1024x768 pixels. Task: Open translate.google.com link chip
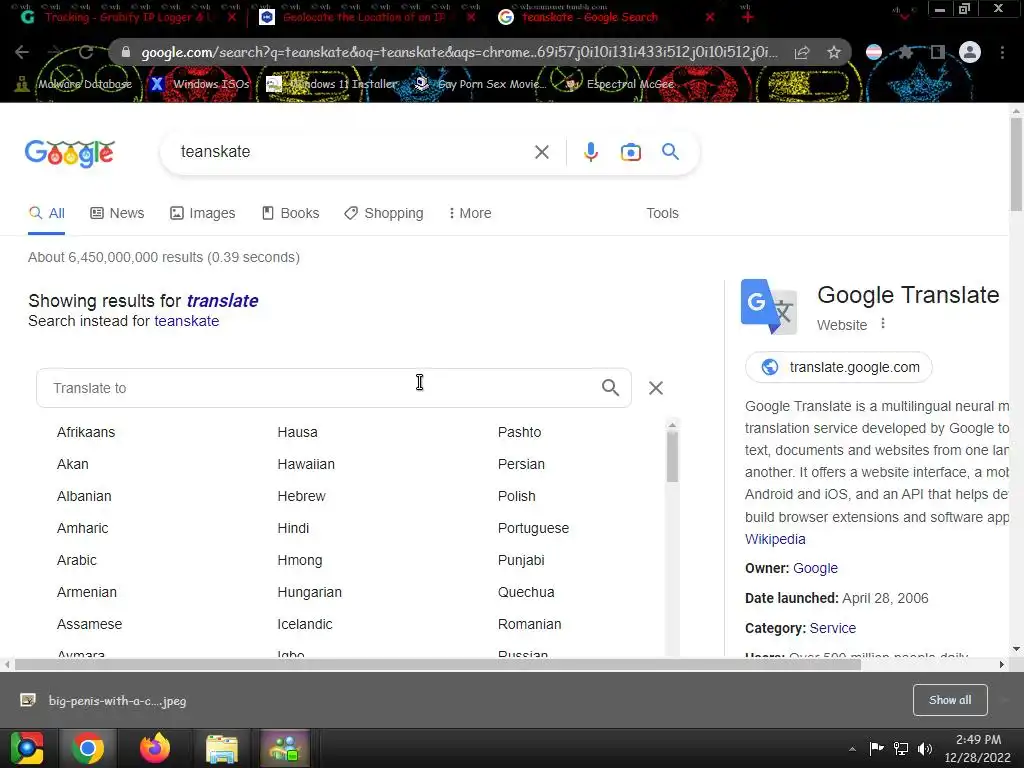tap(839, 367)
